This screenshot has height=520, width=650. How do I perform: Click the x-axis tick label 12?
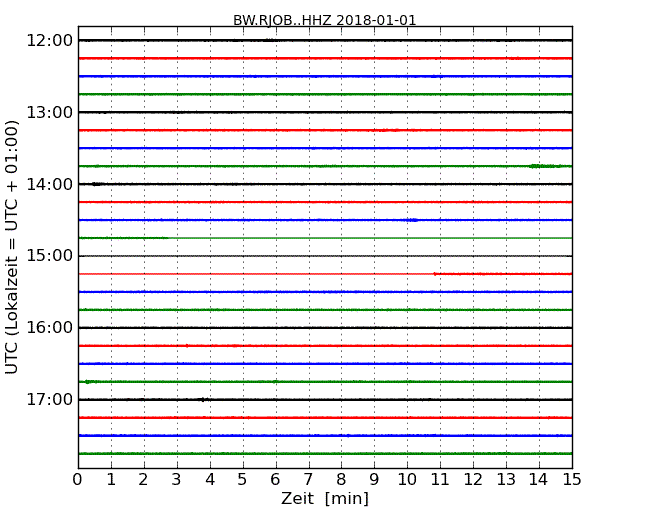tap(473, 480)
